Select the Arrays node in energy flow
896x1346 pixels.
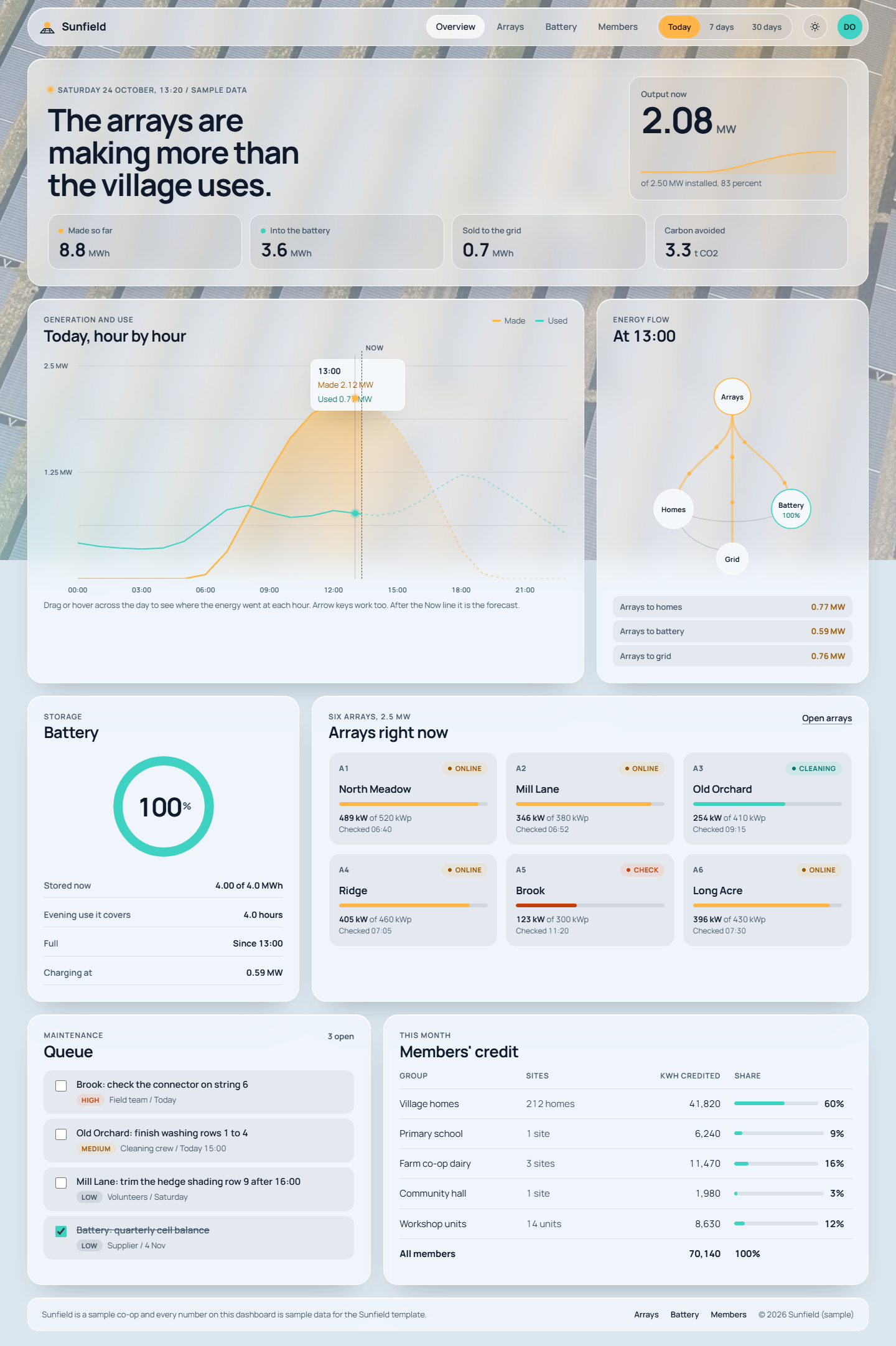(x=732, y=397)
